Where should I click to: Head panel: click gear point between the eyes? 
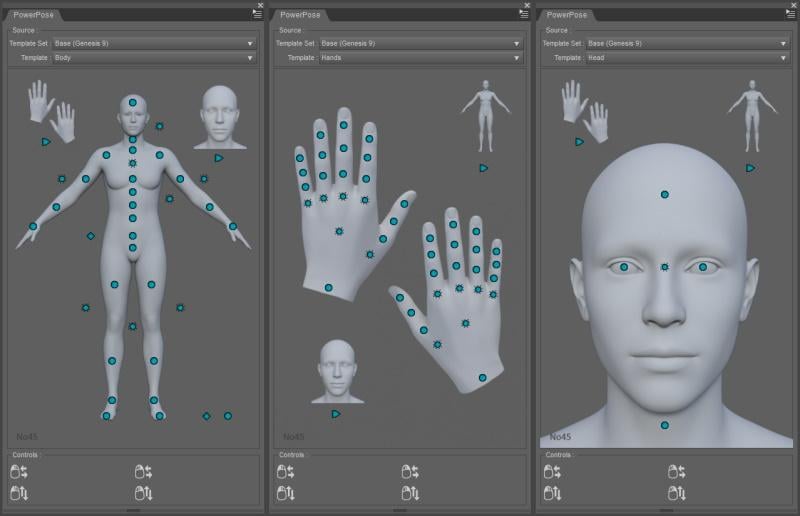point(665,267)
